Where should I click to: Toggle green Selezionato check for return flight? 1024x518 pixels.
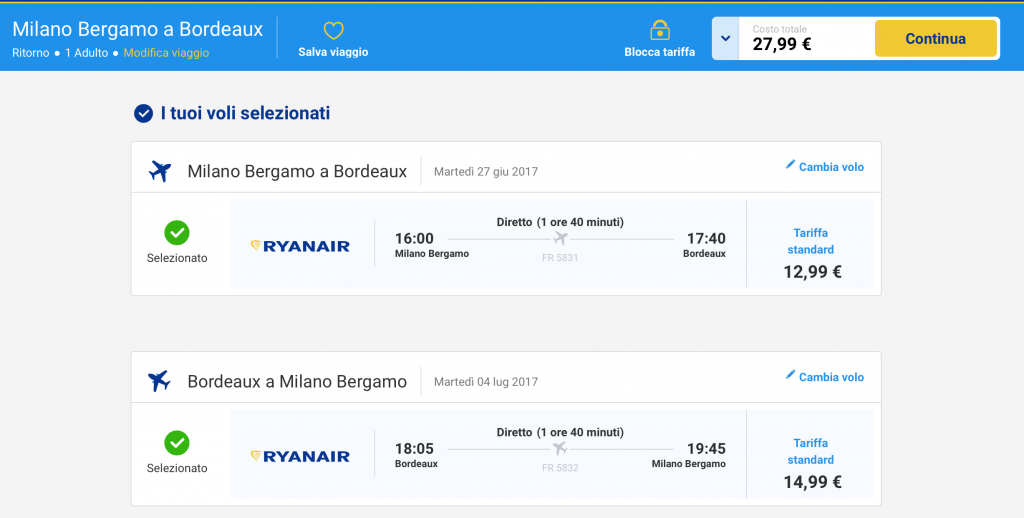[177, 442]
